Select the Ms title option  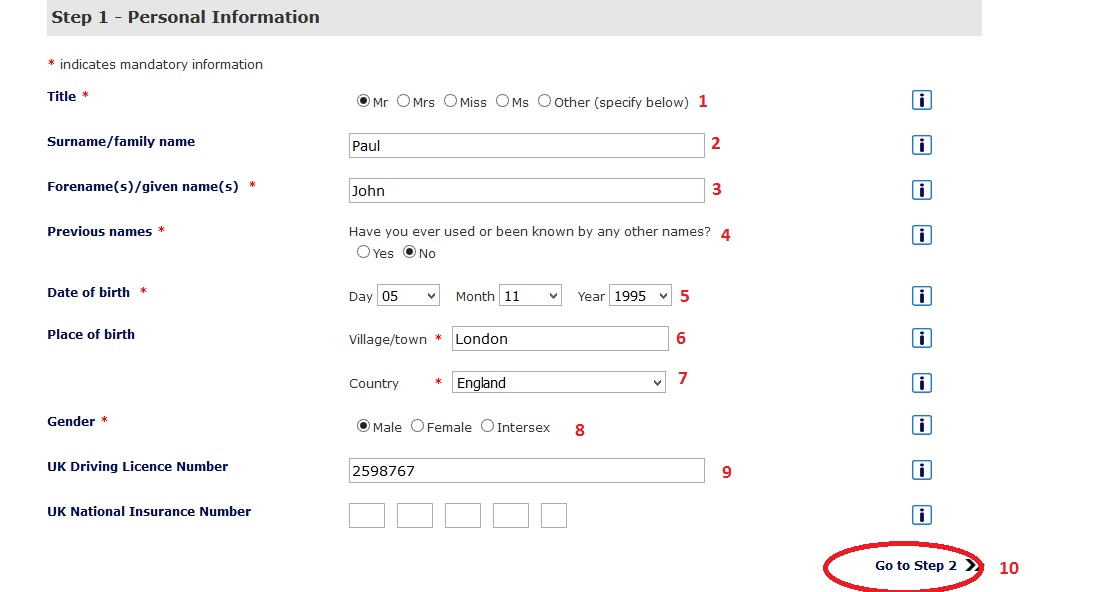pyautogui.click(x=502, y=101)
